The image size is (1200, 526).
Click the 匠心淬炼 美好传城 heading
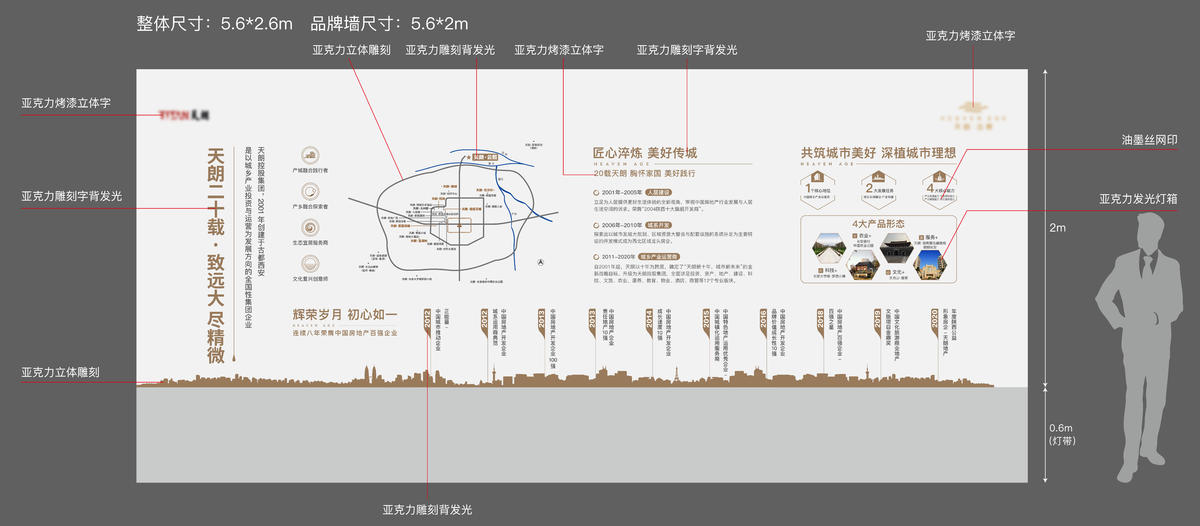[644, 153]
